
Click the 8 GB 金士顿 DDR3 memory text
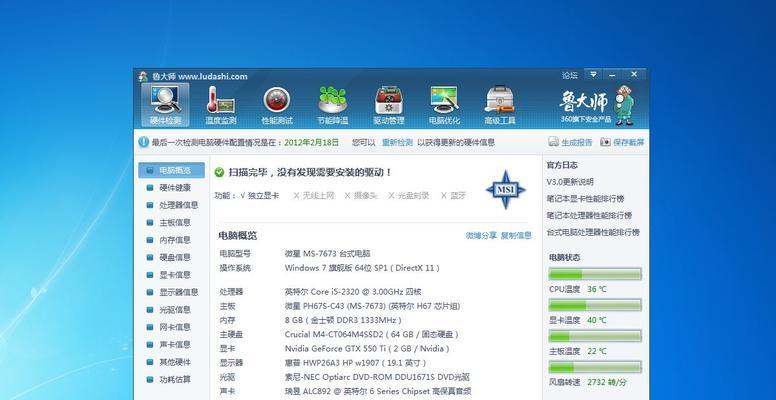[343, 320]
